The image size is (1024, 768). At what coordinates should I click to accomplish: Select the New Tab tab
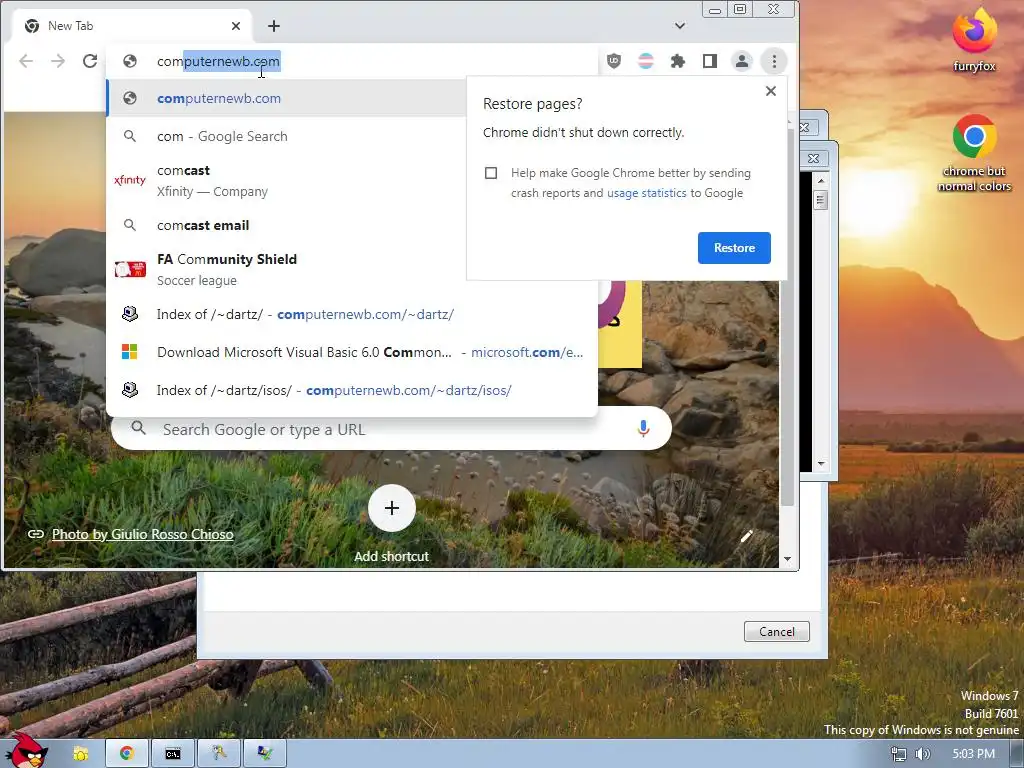pos(133,26)
